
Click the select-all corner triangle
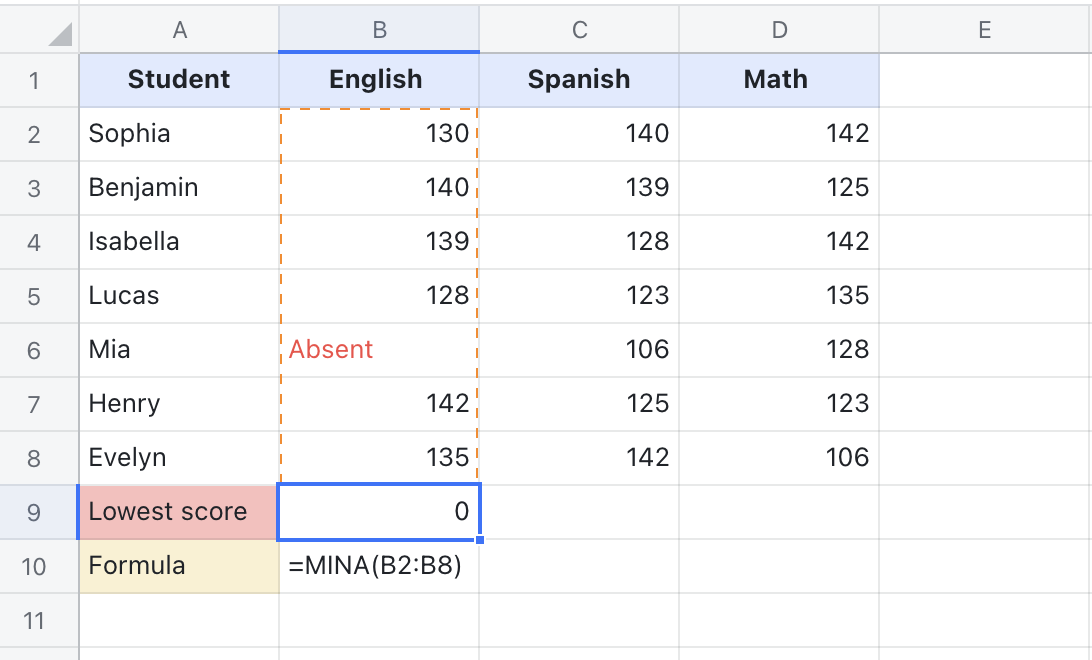click(x=60, y=35)
